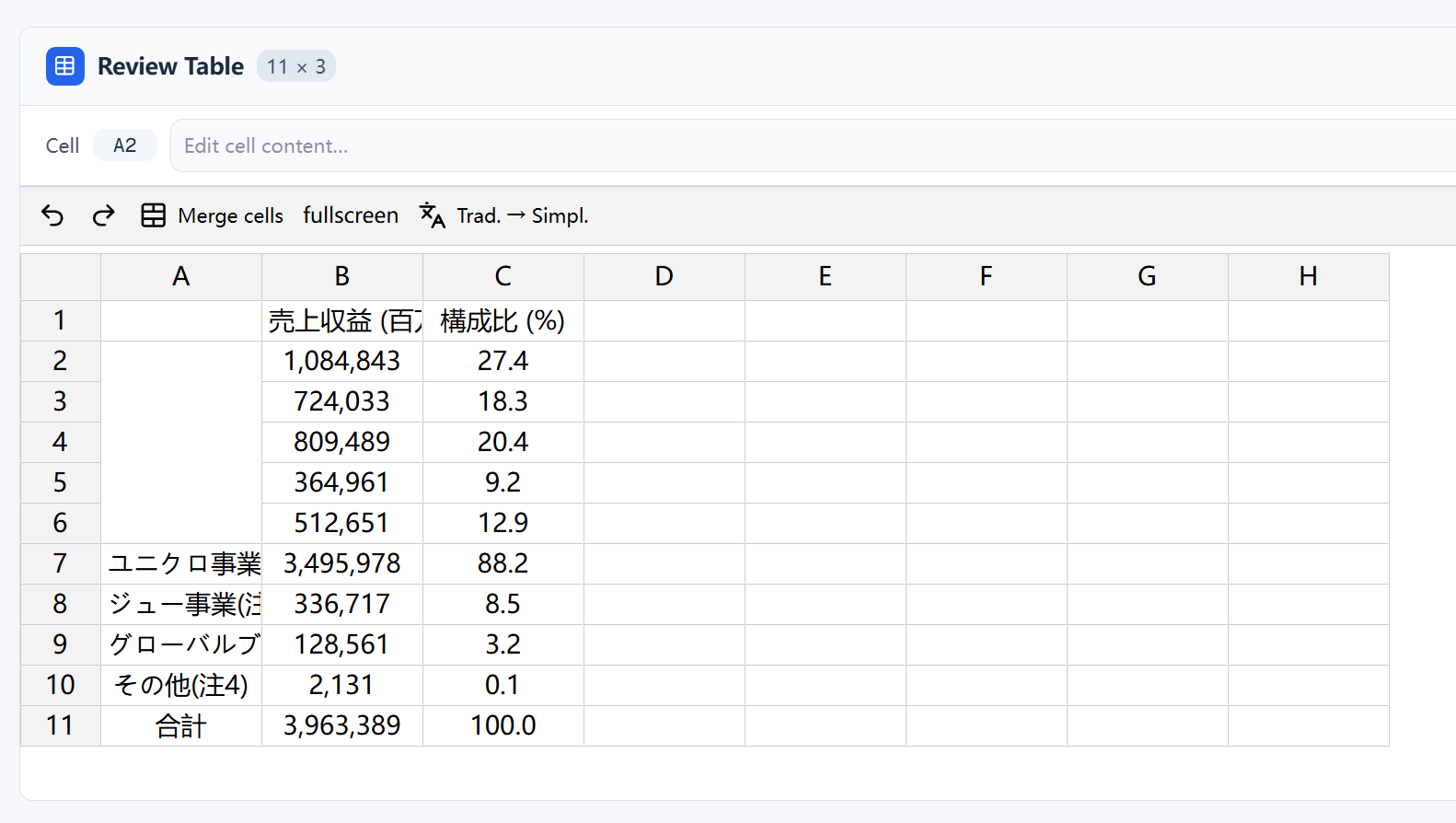Click the translate icon beside Trad. → Simpl.
The image size is (1456, 823).
(432, 215)
